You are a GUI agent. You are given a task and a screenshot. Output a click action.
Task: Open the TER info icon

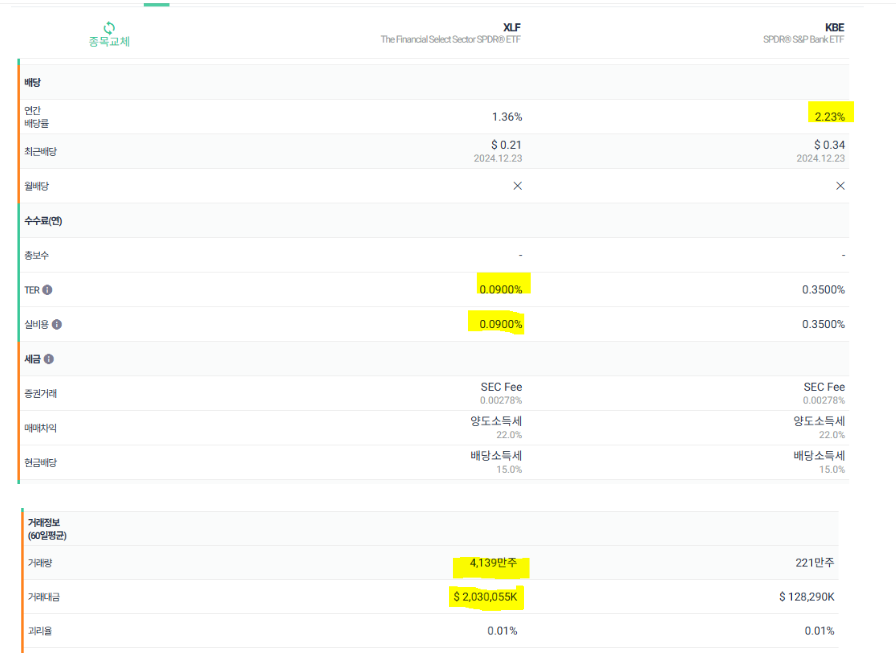(47, 290)
